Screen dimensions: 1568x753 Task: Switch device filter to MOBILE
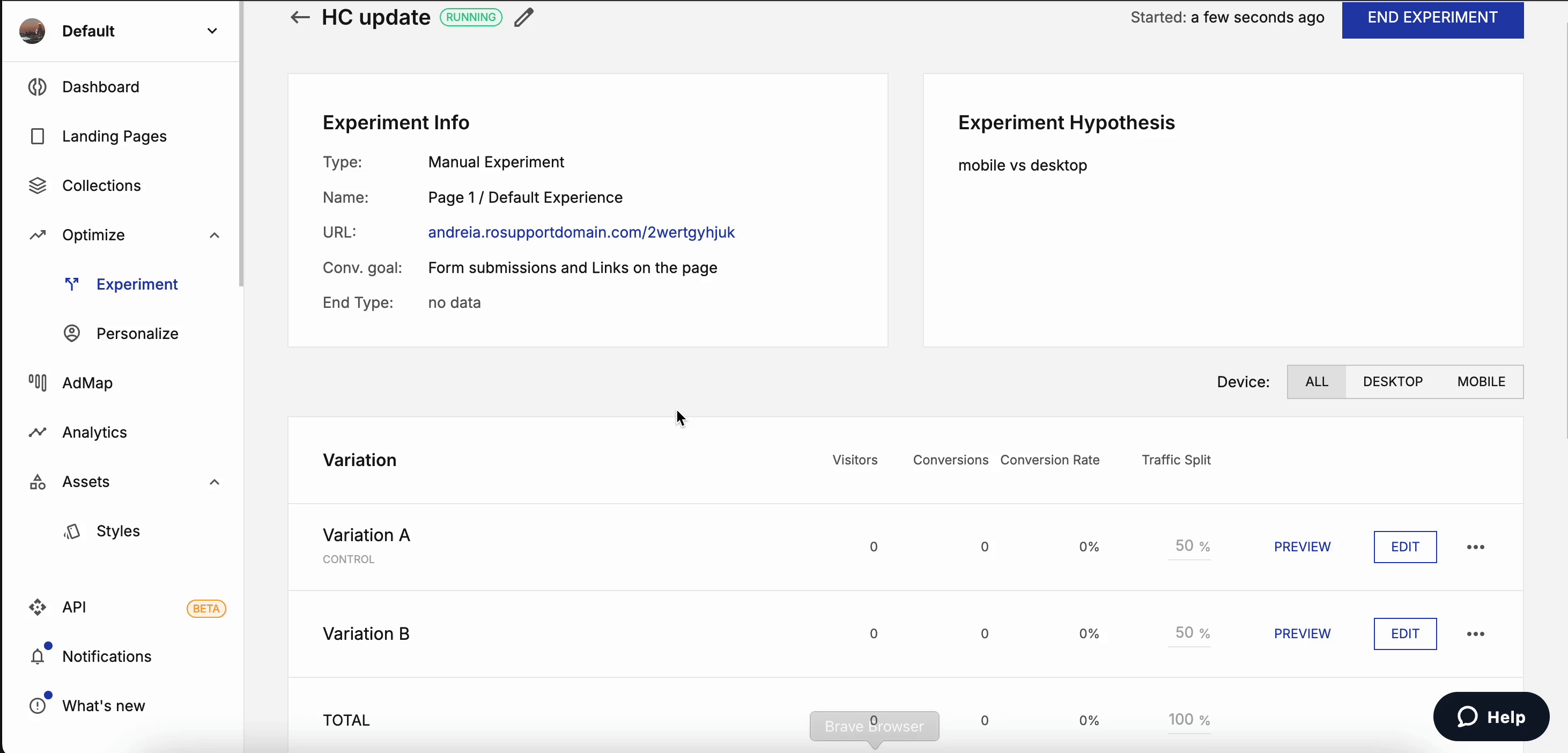tap(1481, 382)
